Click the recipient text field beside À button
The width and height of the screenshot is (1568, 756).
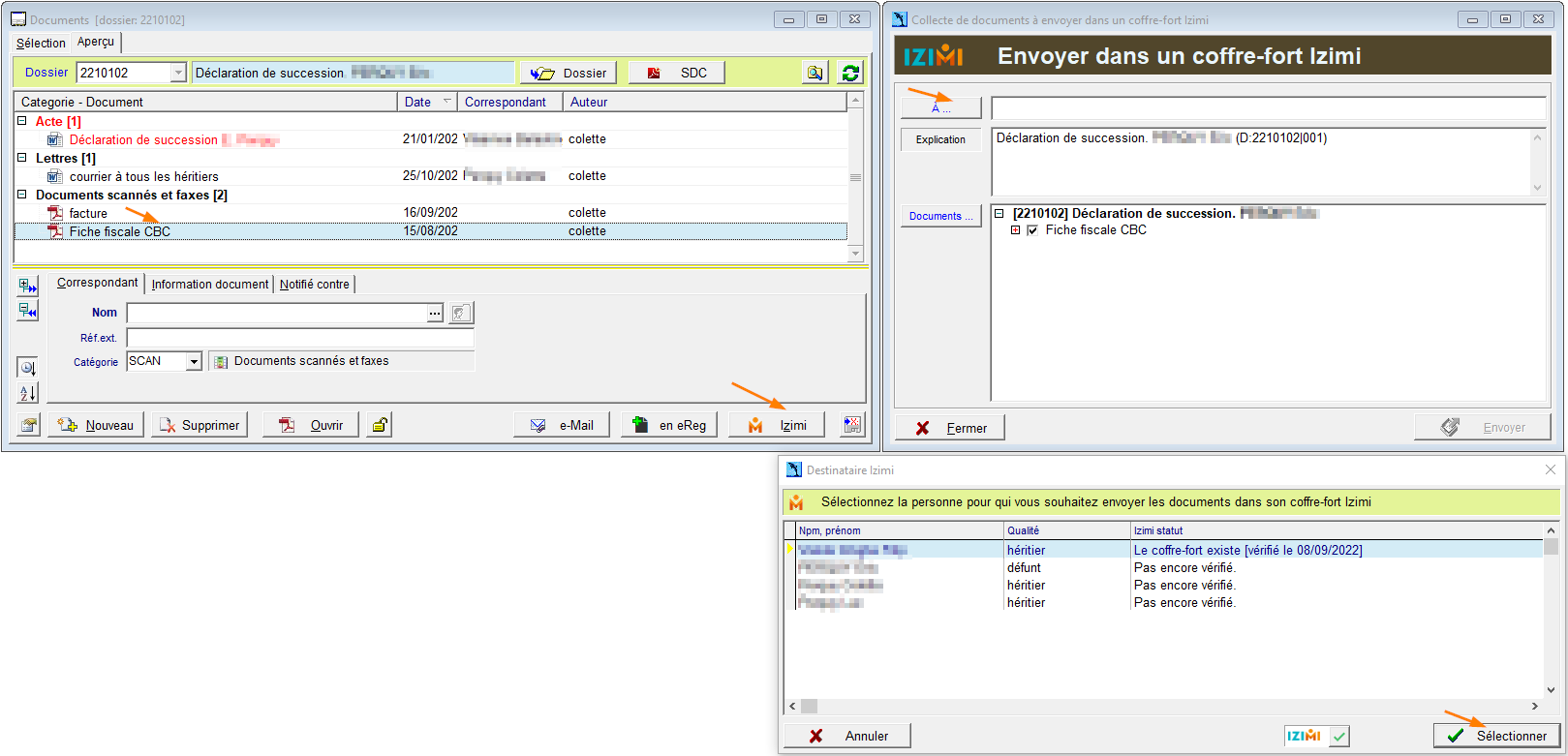1269,108
